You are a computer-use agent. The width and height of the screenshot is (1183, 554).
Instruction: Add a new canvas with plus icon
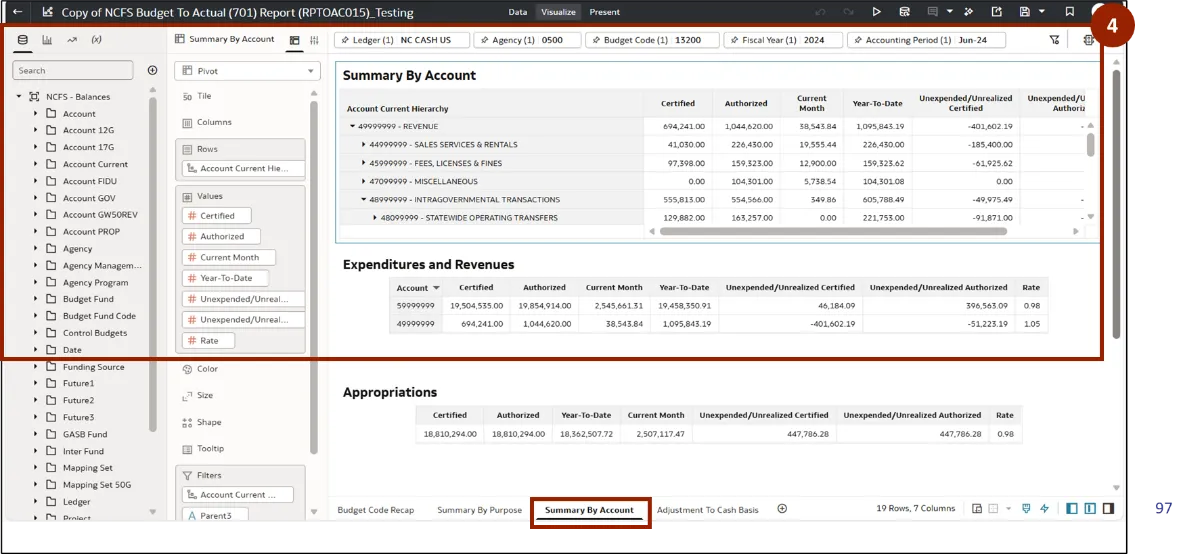pos(782,509)
